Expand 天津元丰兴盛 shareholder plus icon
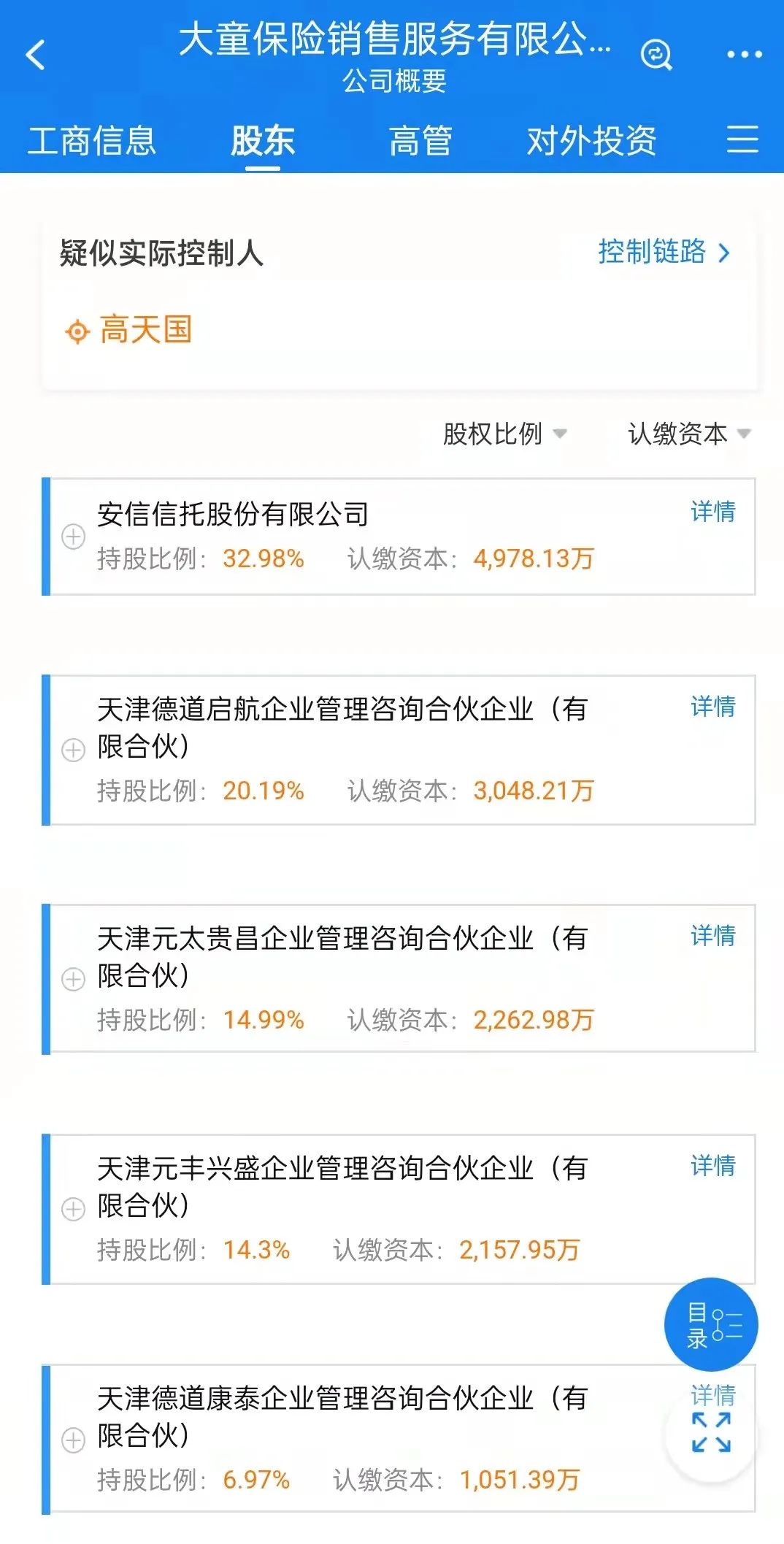This screenshot has height=1544, width=784. pyautogui.click(x=73, y=1209)
